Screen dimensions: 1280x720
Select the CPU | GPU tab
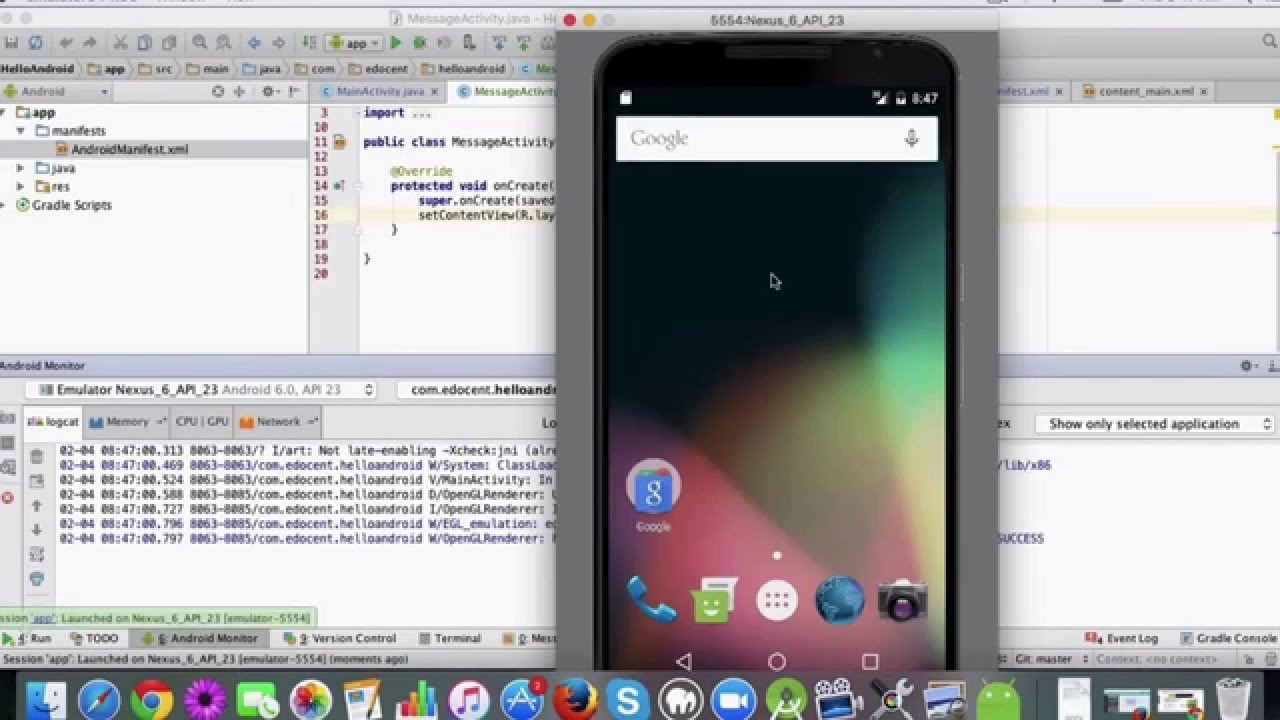202,422
